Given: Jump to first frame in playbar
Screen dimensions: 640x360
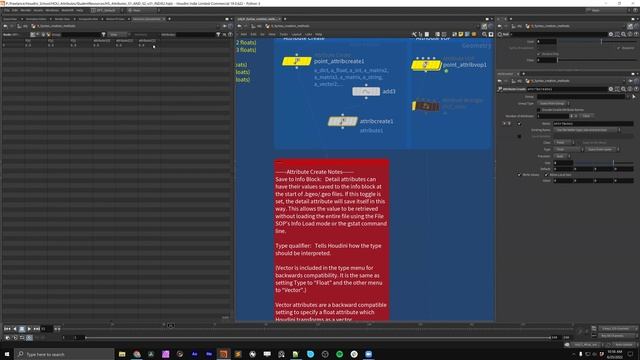Looking at the screenshot, I should 7,329.
